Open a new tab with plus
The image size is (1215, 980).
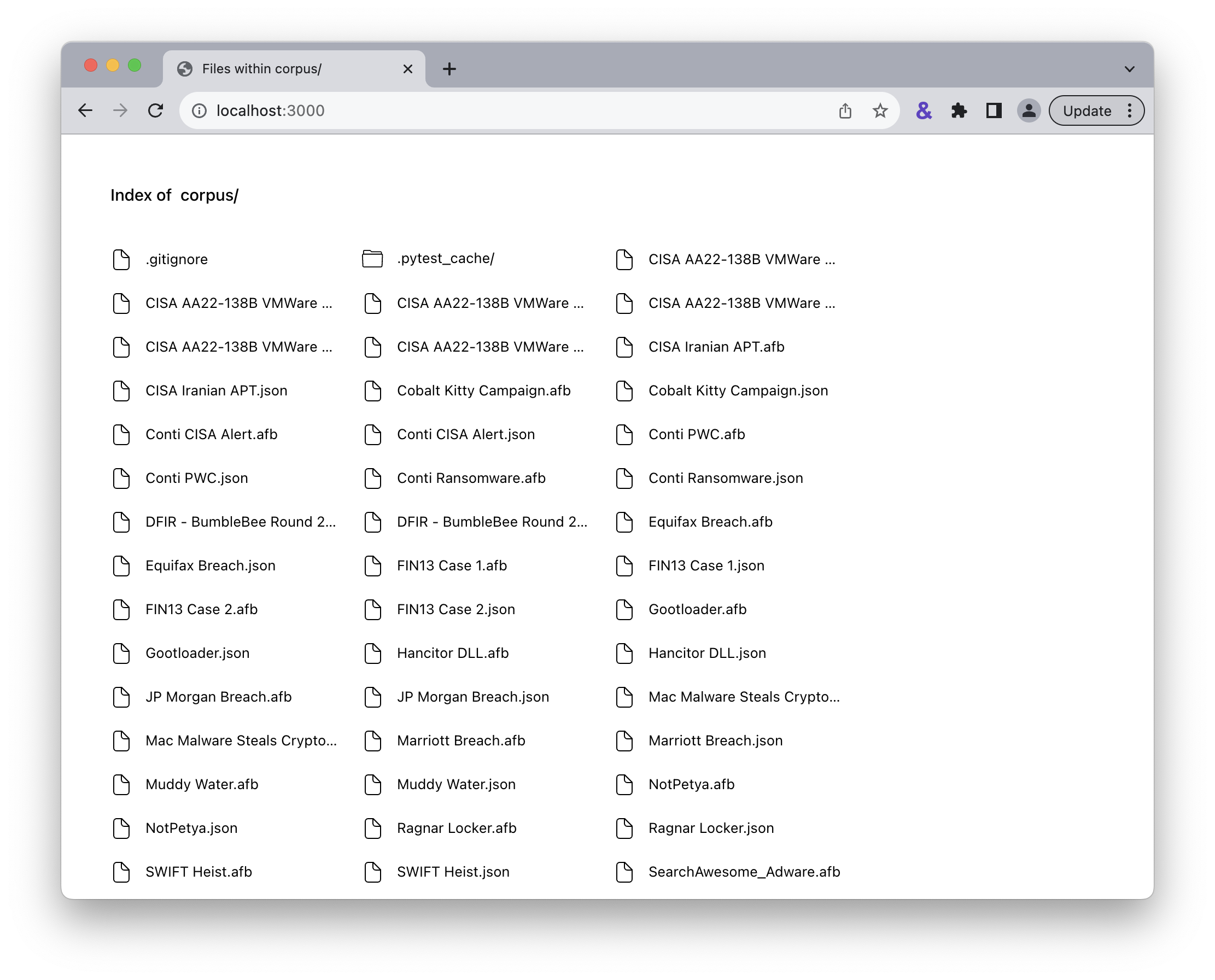coord(449,69)
